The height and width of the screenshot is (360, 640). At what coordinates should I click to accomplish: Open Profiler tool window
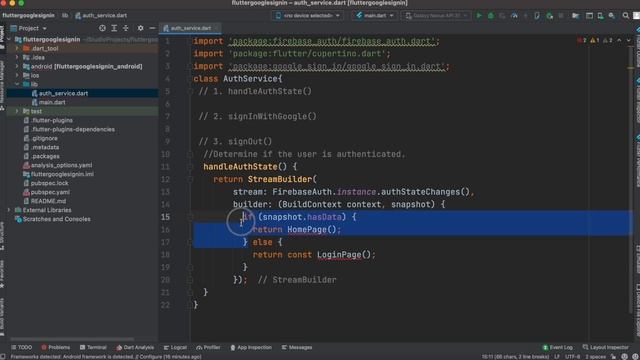(x=208, y=347)
